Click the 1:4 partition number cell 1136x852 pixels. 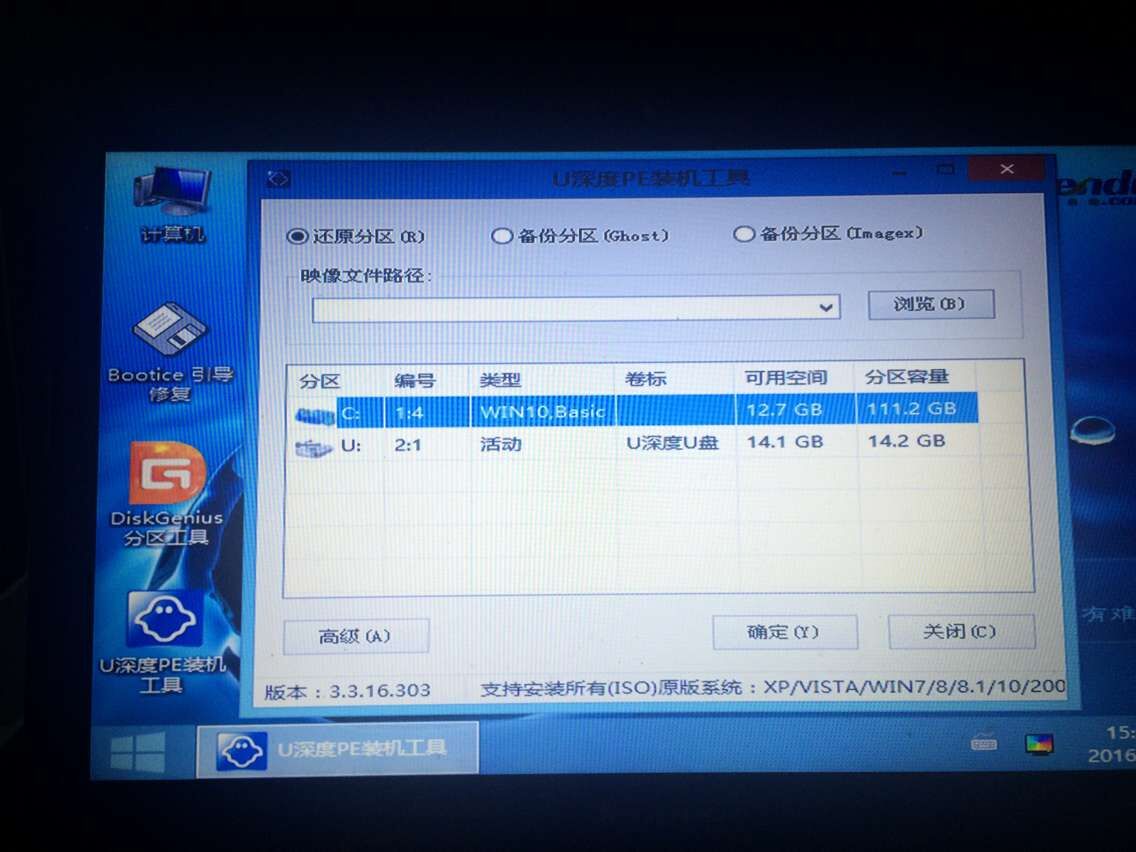click(x=409, y=414)
